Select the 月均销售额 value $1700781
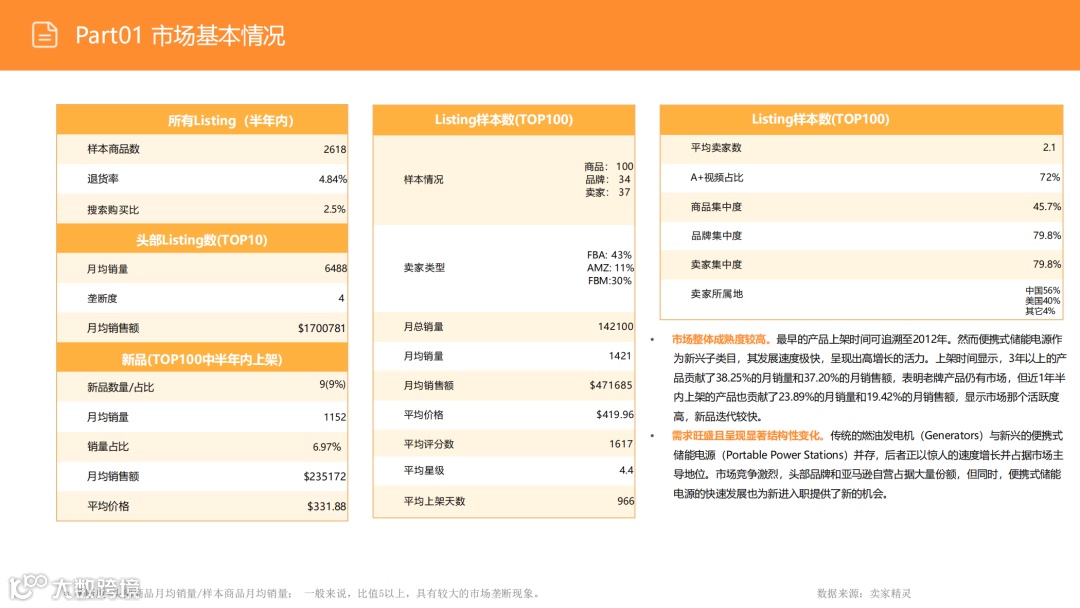Viewport: 1080px width, 608px height. [322, 328]
